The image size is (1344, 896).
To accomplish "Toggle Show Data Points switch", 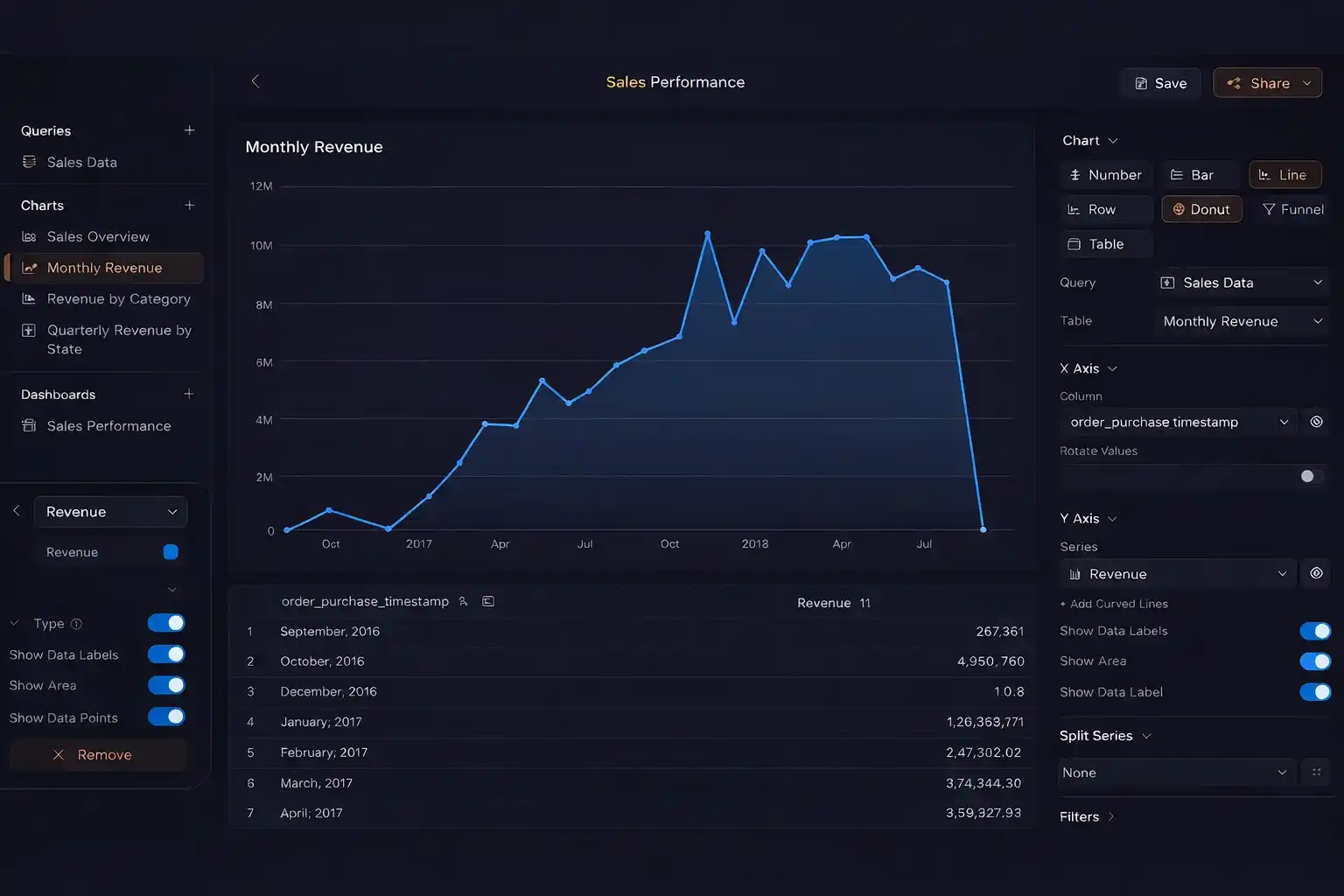I will point(166,717).
